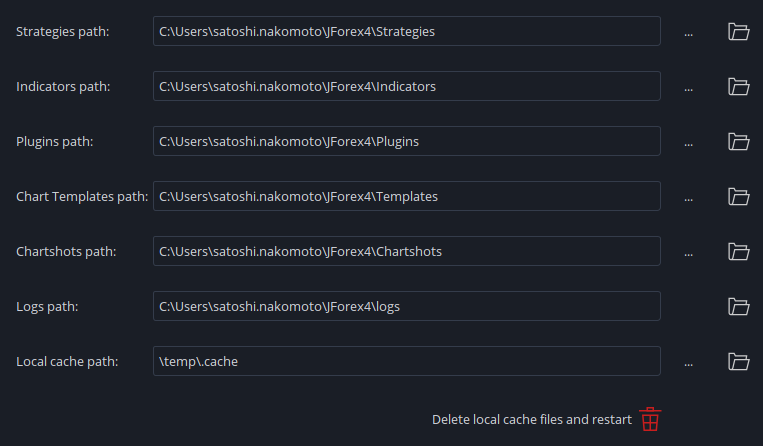Open Local cache folder icon

(x=738, y=362)
